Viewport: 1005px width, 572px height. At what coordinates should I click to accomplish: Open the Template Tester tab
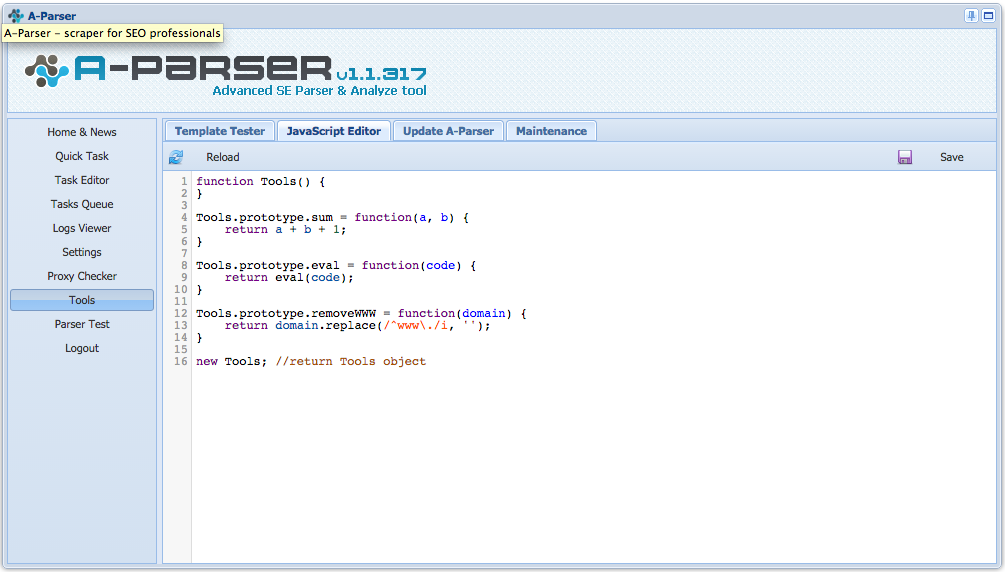click(220, 131)
